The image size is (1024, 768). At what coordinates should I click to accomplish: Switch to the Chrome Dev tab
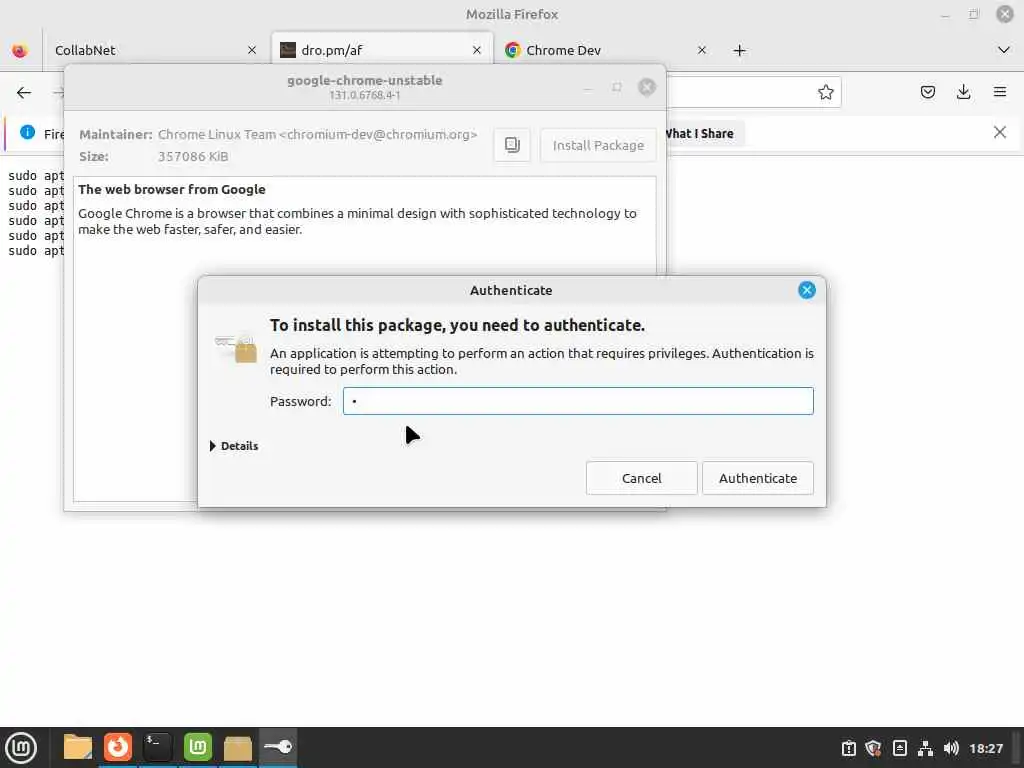click(605, 50)
